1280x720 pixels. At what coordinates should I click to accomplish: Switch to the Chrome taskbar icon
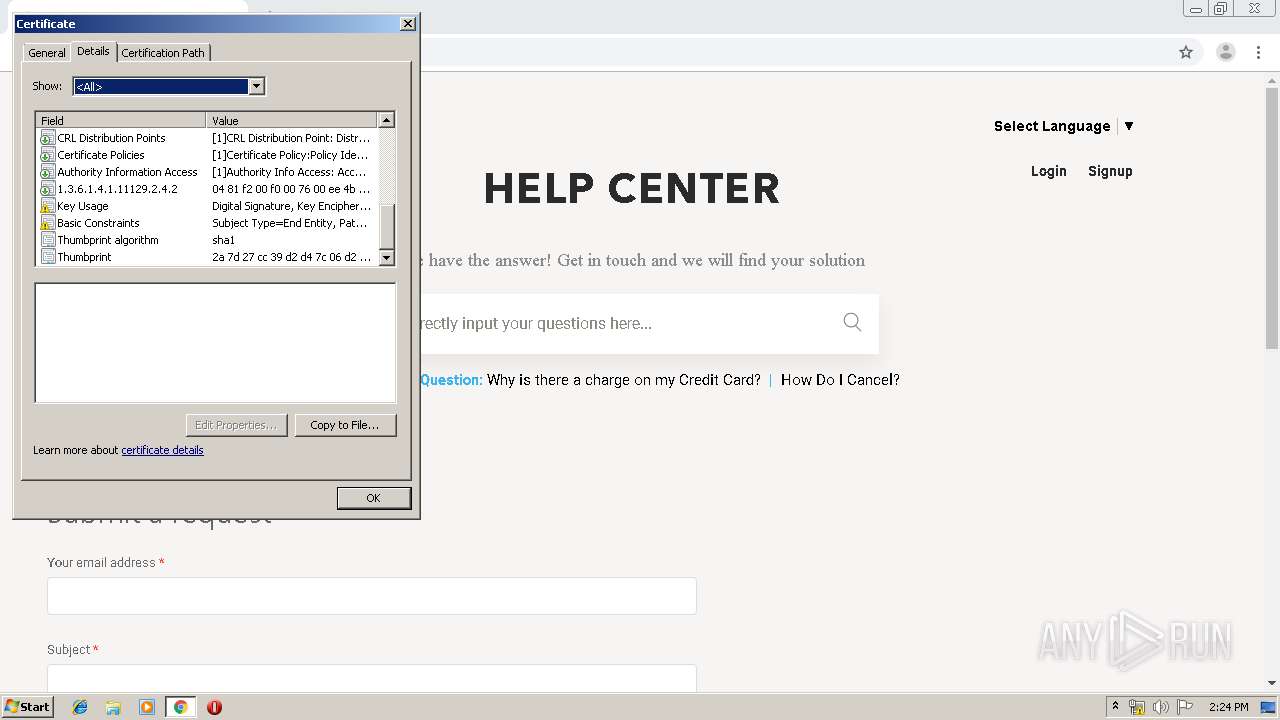(x=181, y=707)
